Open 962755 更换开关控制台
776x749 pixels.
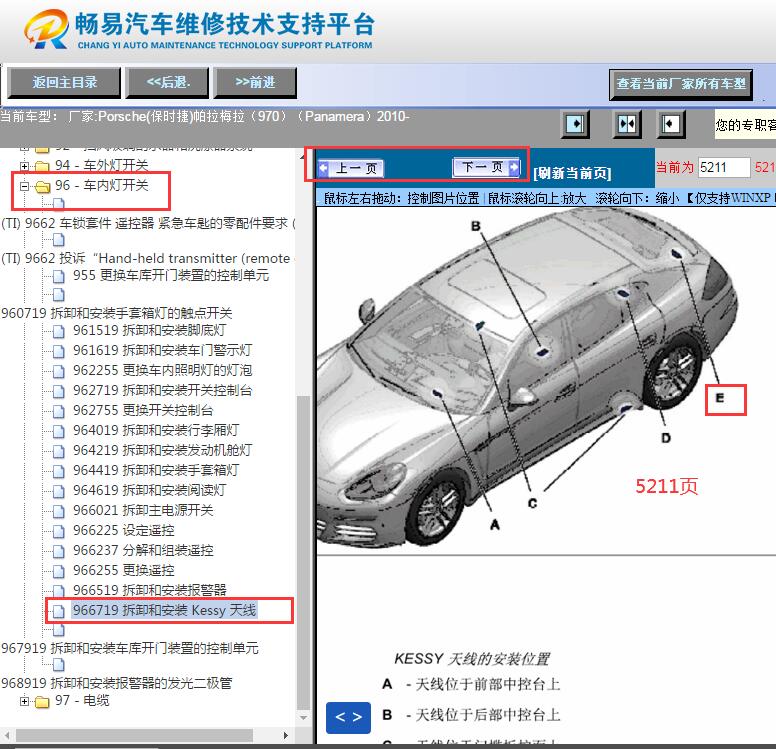tap(143, 410)
